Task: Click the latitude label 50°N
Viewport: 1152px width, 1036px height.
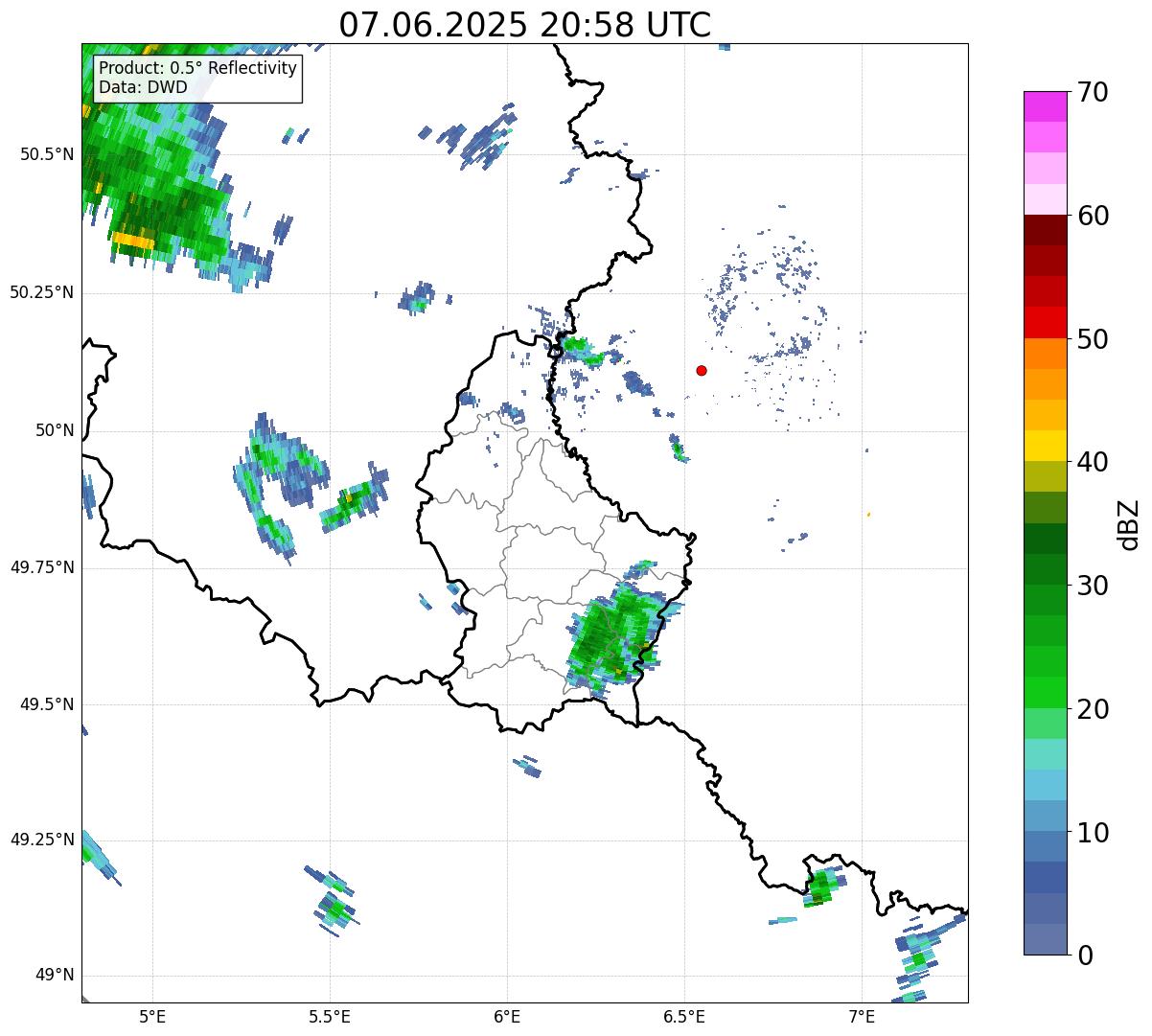Action: tap(55, 430)
